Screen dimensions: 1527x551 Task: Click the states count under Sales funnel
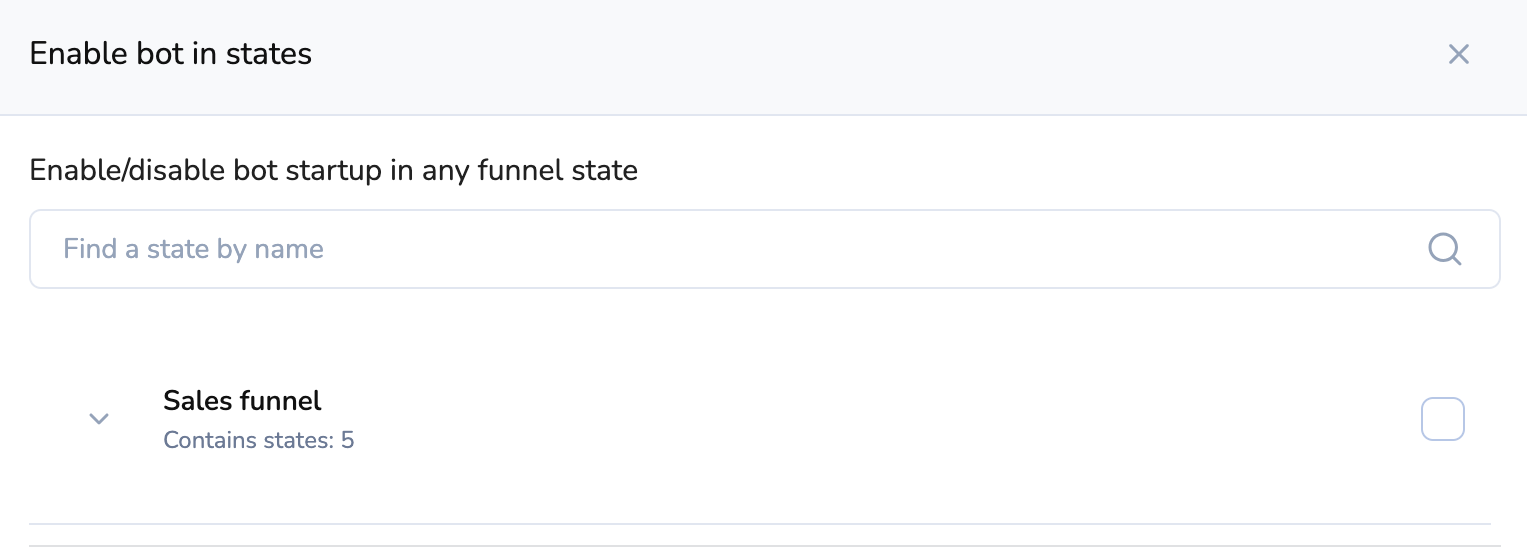[258, 440]
